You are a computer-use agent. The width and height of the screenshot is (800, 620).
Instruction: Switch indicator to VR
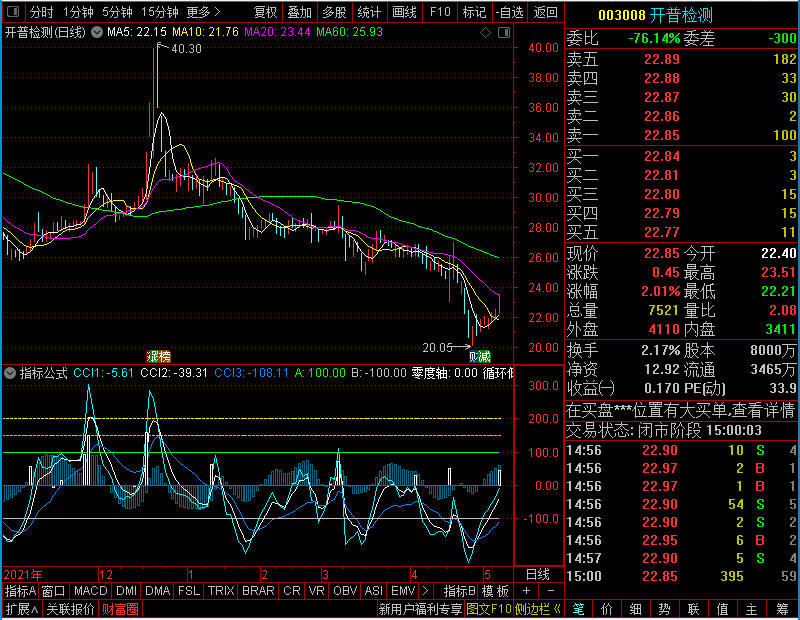click(x=316, y=591)
